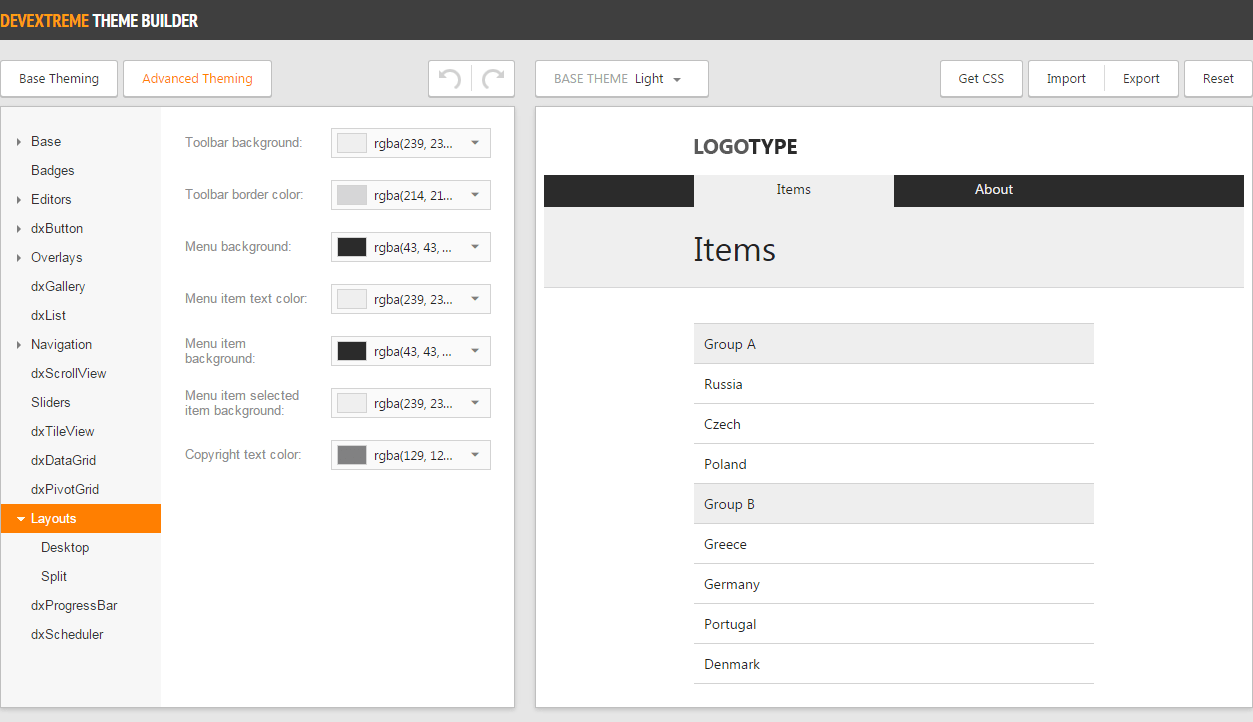
Task: Click the Toolbar background color swatch
Action: point(352,143)
